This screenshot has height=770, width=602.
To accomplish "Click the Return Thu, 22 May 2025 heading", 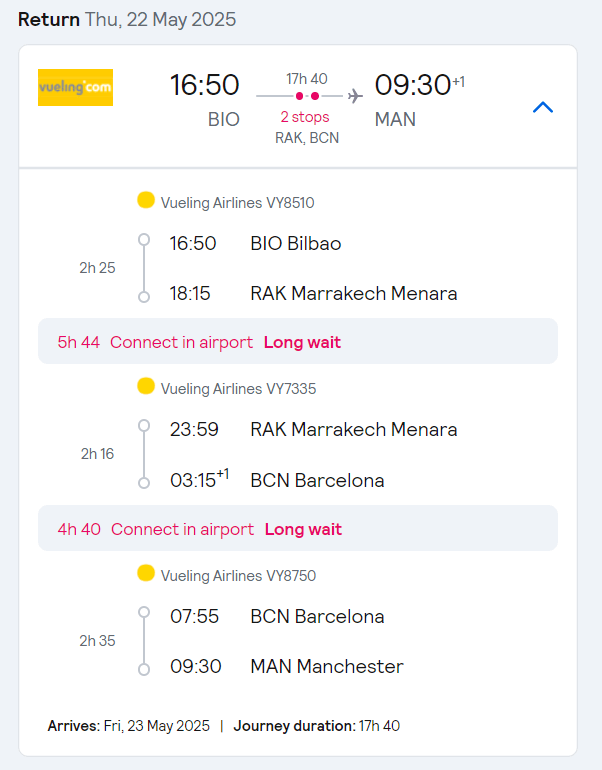I will pos(127,20).
